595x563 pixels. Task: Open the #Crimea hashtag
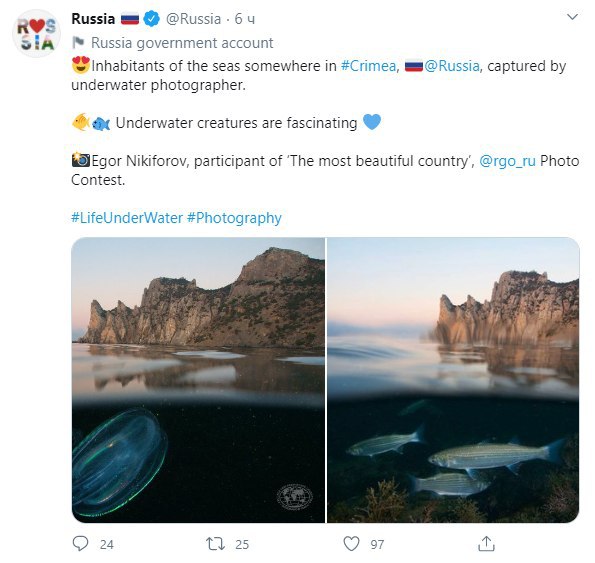368,66
